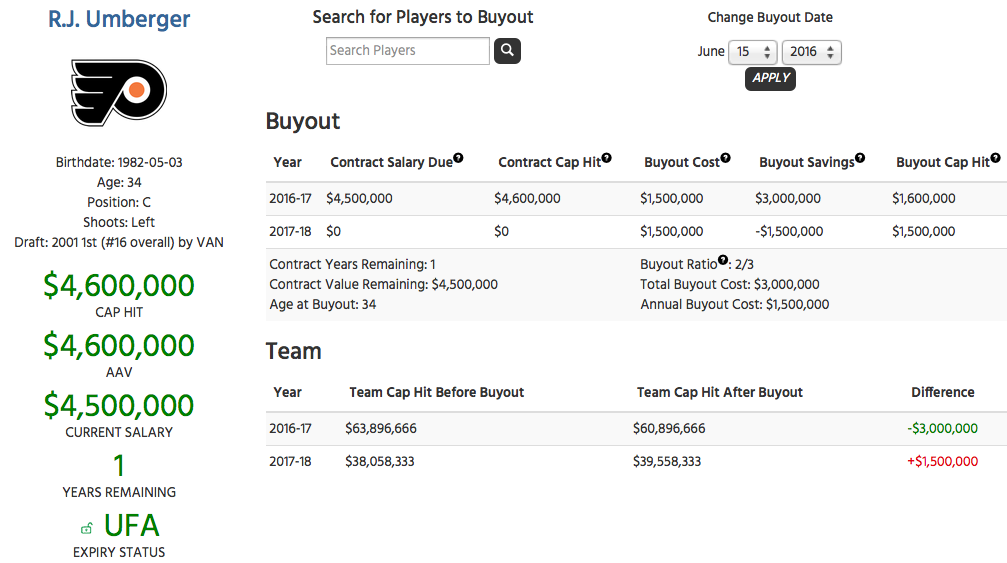
Task: Select the 2017-18 buyout table row
Action: pos(636,231)
